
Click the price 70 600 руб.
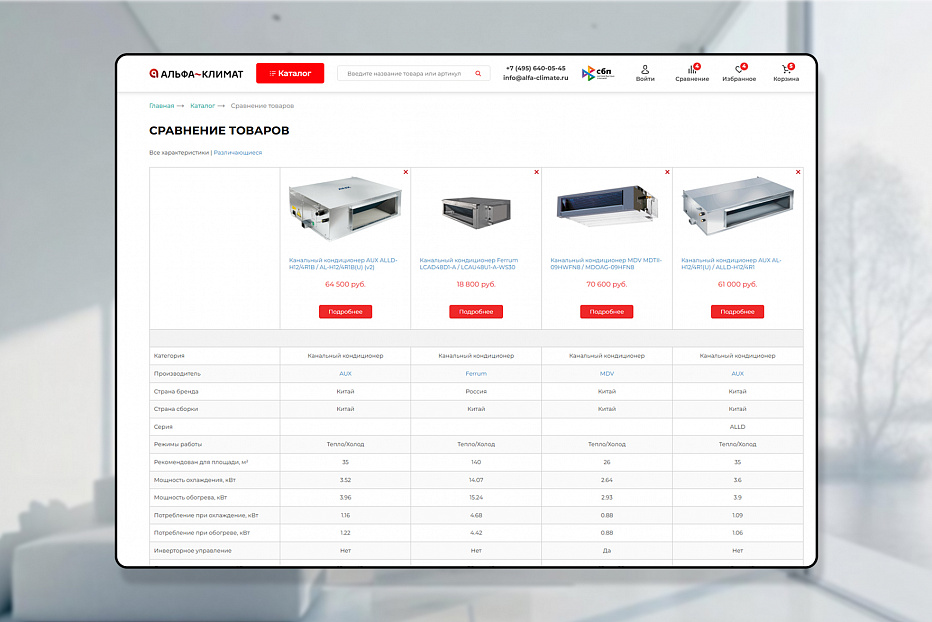pyautogui.click(x=607, y=284)
